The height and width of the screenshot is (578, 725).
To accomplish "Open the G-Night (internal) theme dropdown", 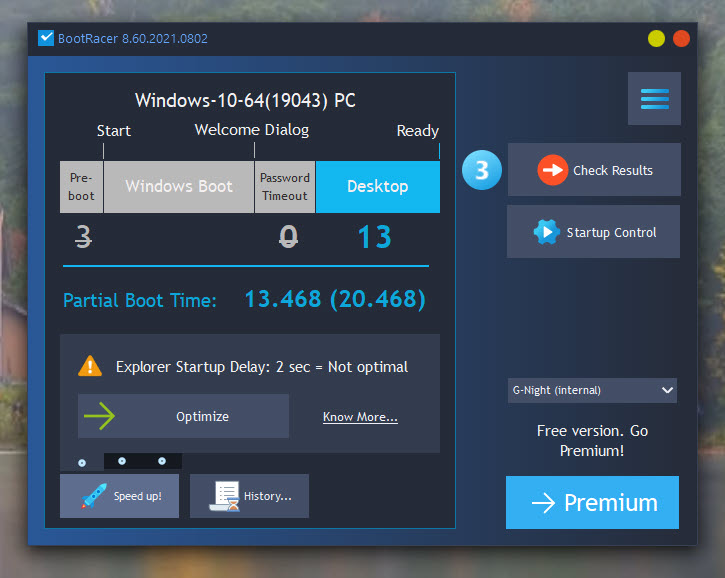I will (592, 390).
